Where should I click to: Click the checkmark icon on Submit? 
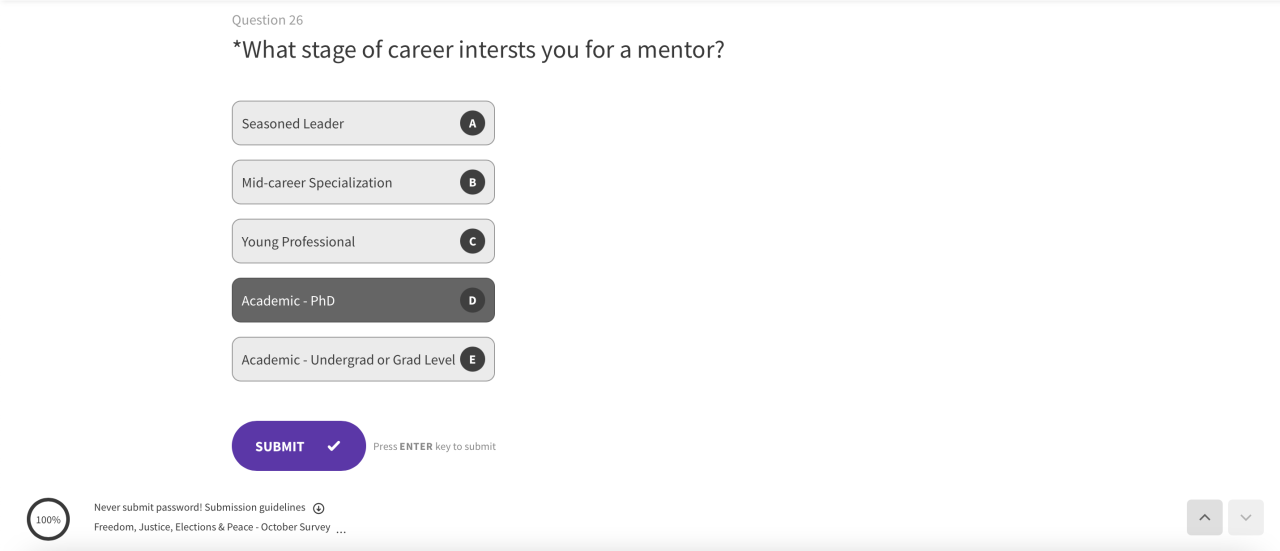(x=334, y=446)
